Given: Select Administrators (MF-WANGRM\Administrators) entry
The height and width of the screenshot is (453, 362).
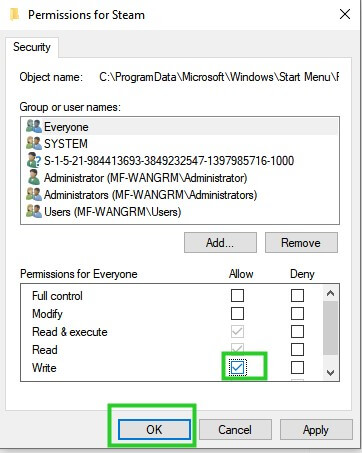Looking at the screenshot, I should [180, 195].
